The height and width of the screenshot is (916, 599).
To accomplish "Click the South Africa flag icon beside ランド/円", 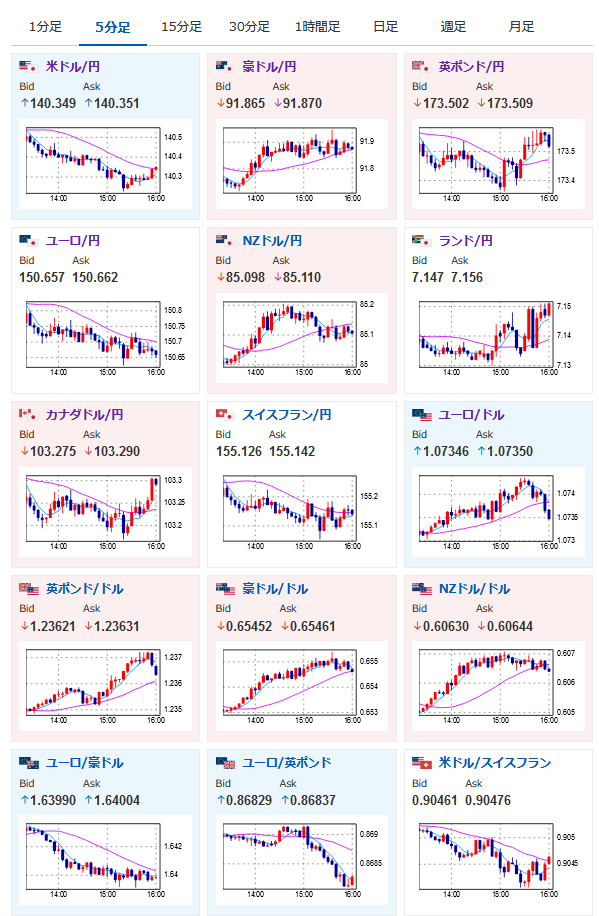I will coord(421,240).
